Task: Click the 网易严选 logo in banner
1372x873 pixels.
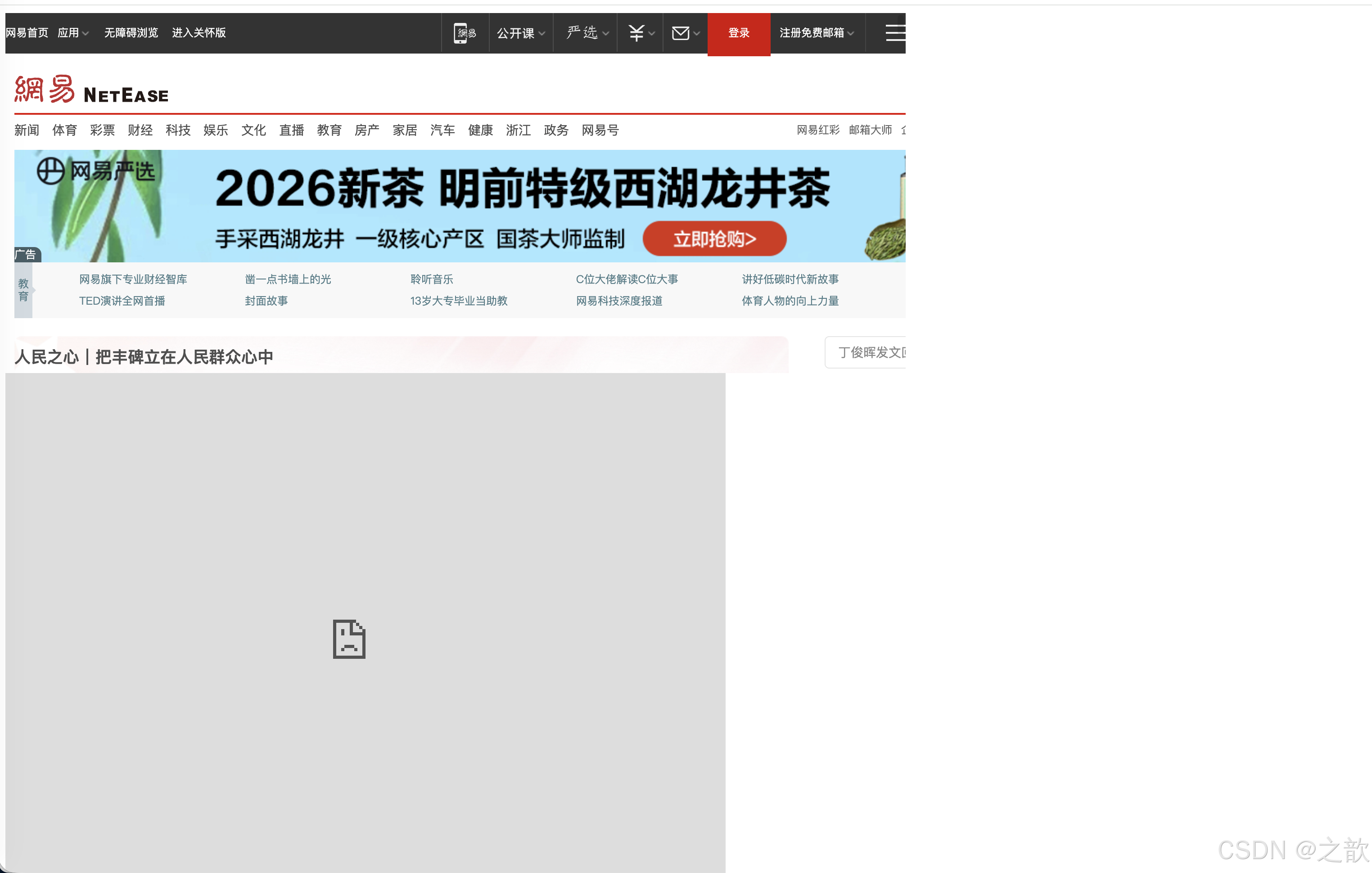Action: 96,171
